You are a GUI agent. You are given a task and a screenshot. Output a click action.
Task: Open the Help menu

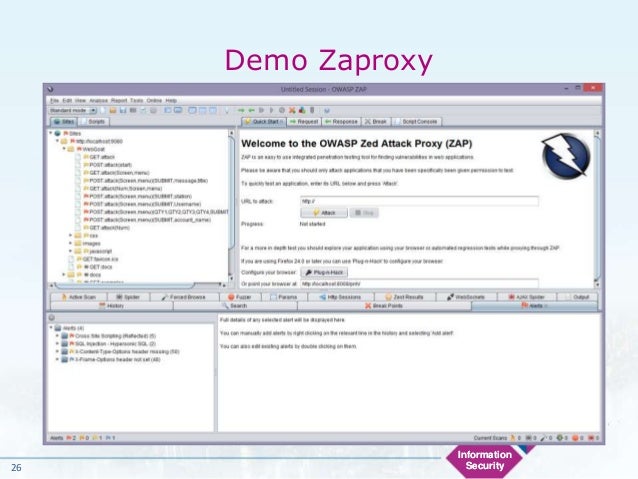click(171, 101)
